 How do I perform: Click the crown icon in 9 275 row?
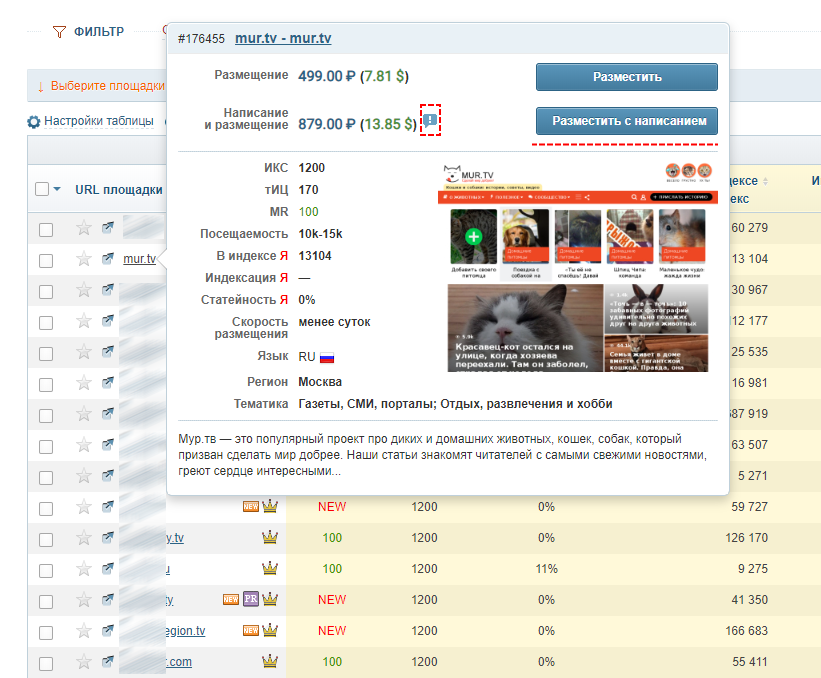coord(270,568)
